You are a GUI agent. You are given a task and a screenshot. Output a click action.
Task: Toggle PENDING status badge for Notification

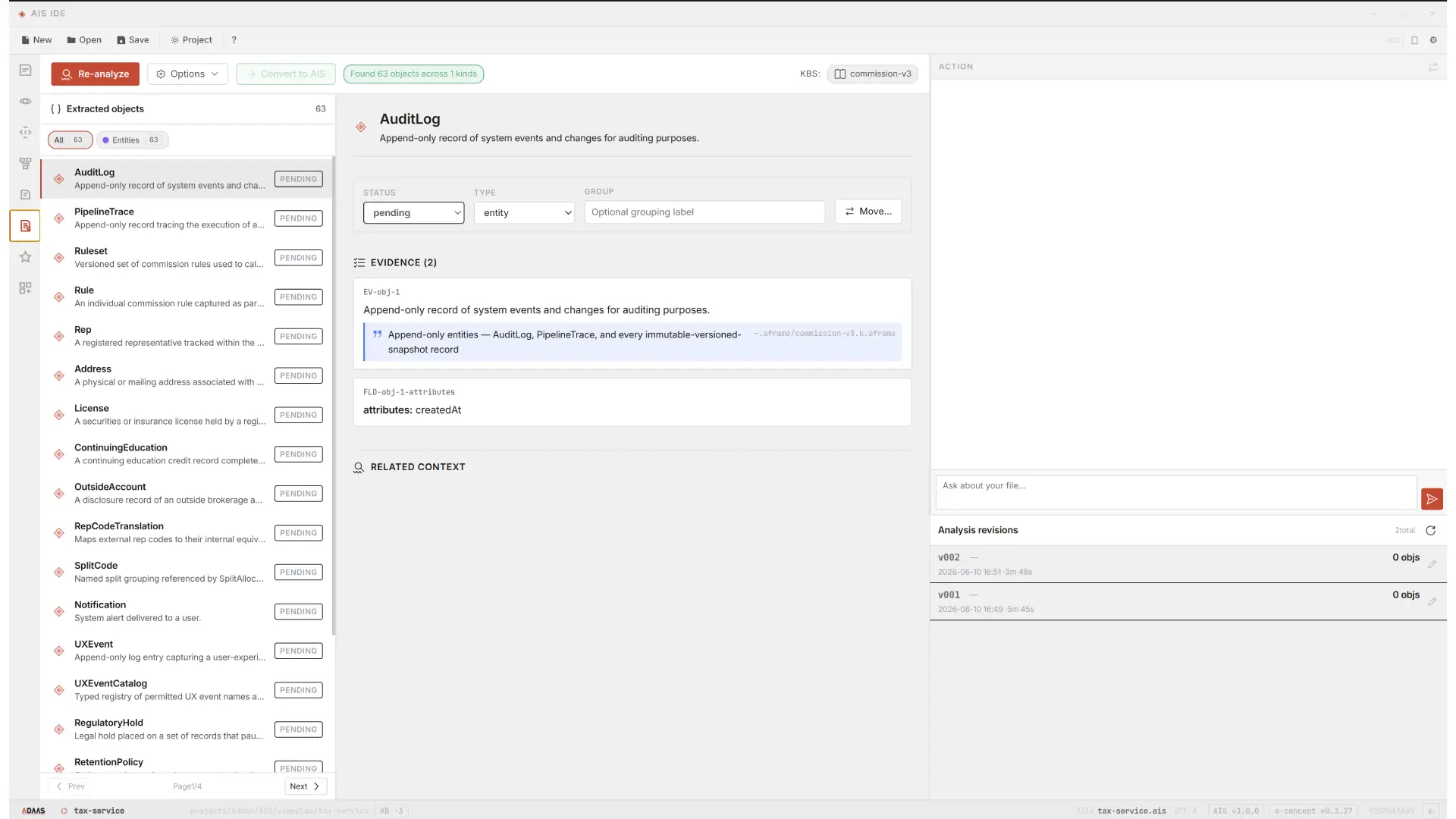pyautogui.click(x=298, y=612)
